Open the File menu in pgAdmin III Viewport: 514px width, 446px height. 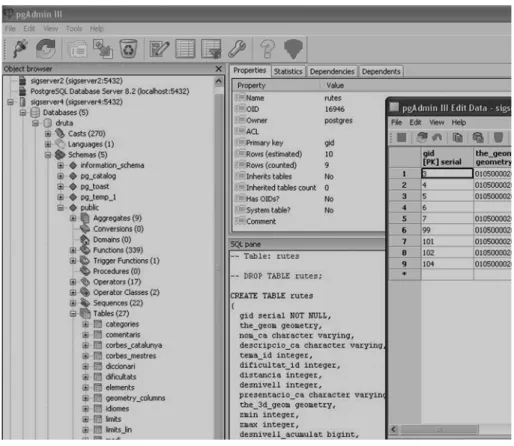[10, 29]
